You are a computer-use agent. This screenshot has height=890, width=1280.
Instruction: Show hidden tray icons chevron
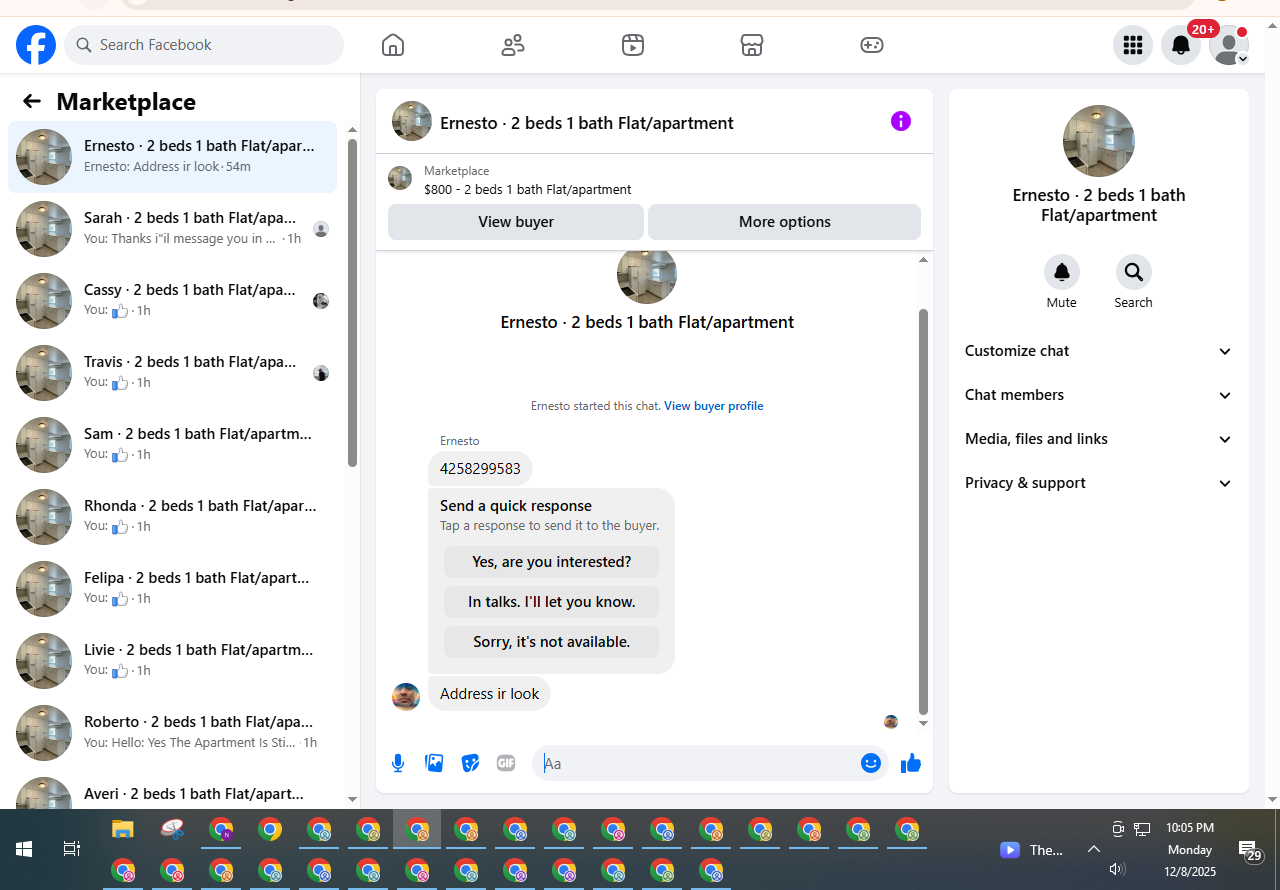click(x=1094, y=849)
